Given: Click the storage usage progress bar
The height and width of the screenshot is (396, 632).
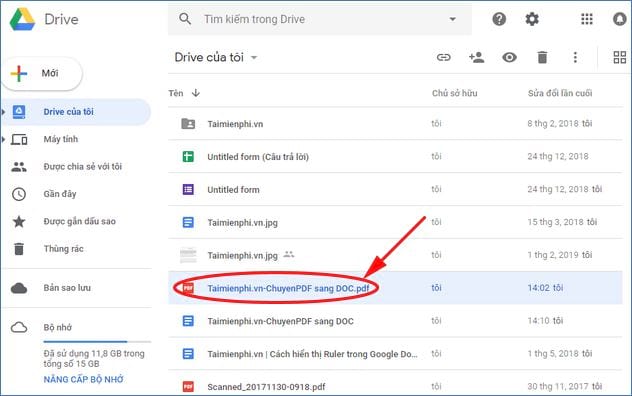Looking at the screenshot, I should click(97, 342).
